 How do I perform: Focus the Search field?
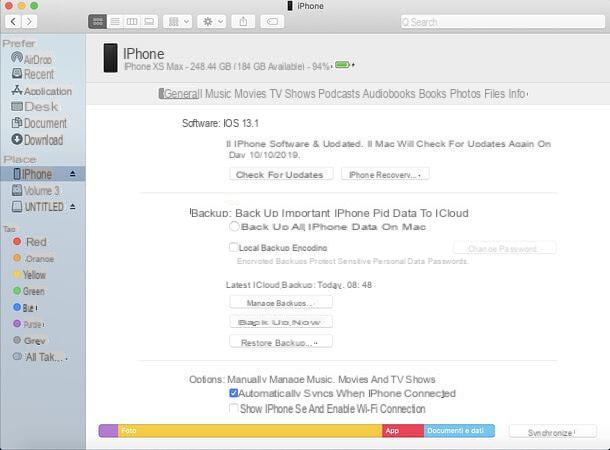pyautogui.click(x=503, y=22)
